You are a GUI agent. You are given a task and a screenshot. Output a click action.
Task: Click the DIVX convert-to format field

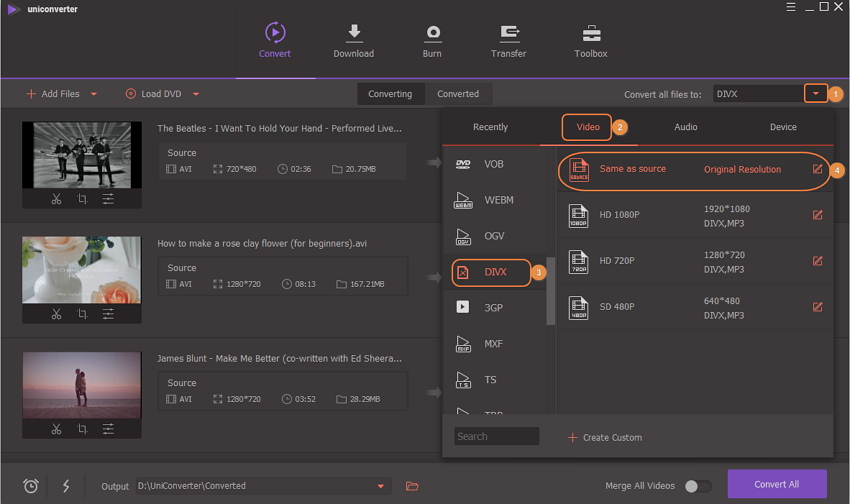[758, 94]
